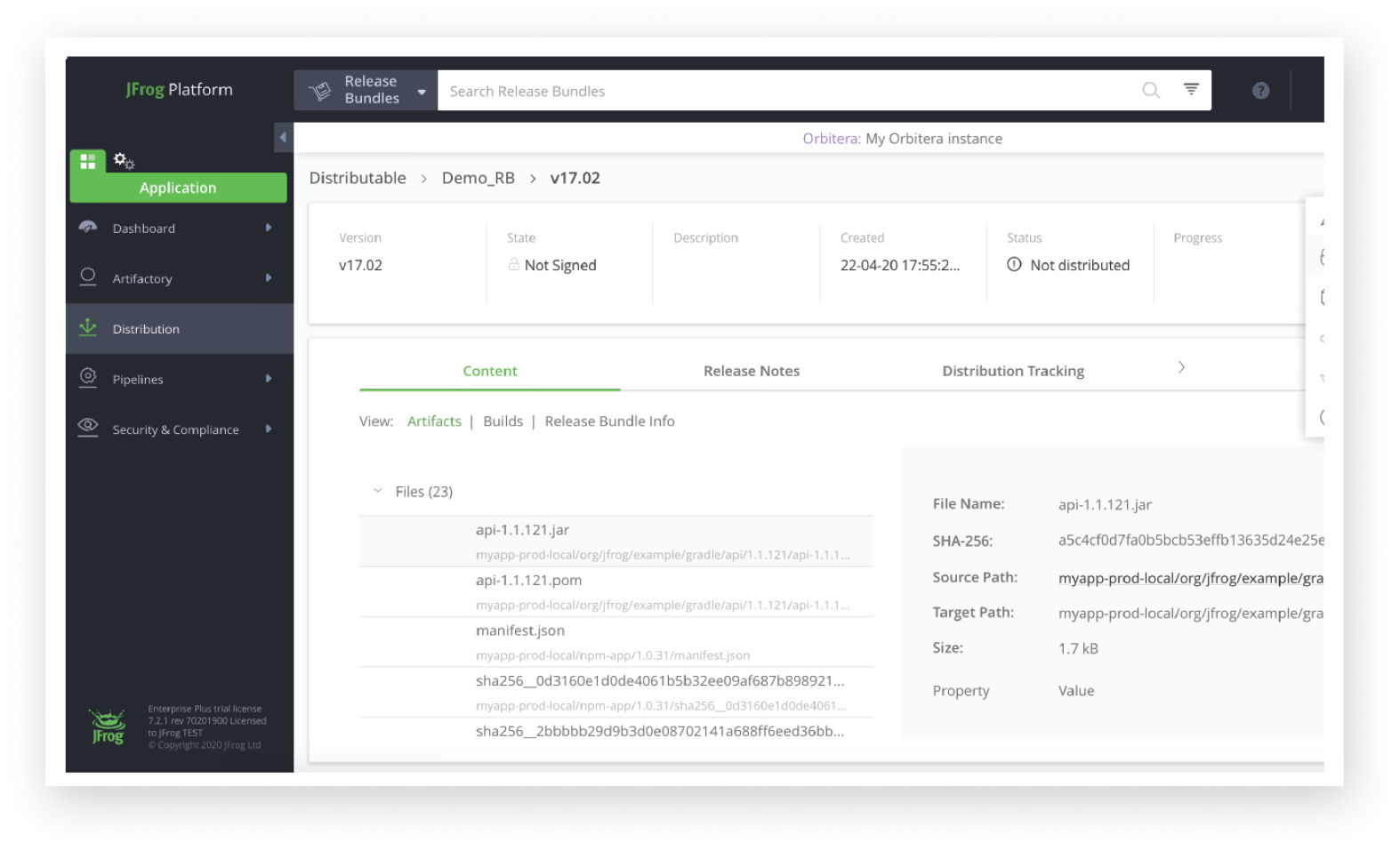Click the green Application module label
The width and height of the screenshot is (1400, 851).
point(178,188)
